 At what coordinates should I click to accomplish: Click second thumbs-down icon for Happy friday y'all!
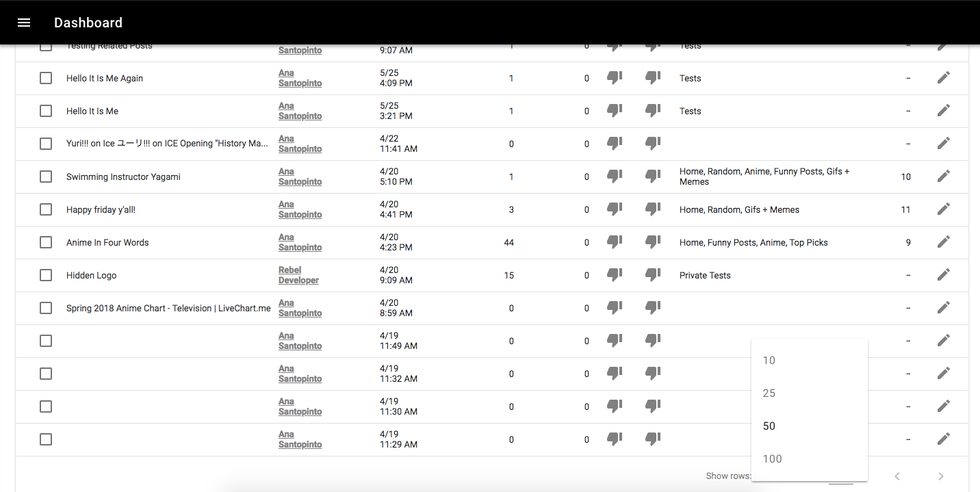652,209
